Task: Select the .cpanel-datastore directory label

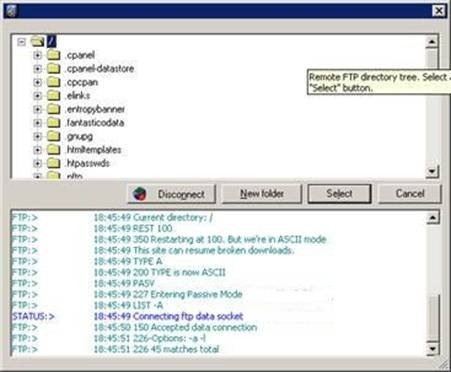Action: [x=100, y=69]
